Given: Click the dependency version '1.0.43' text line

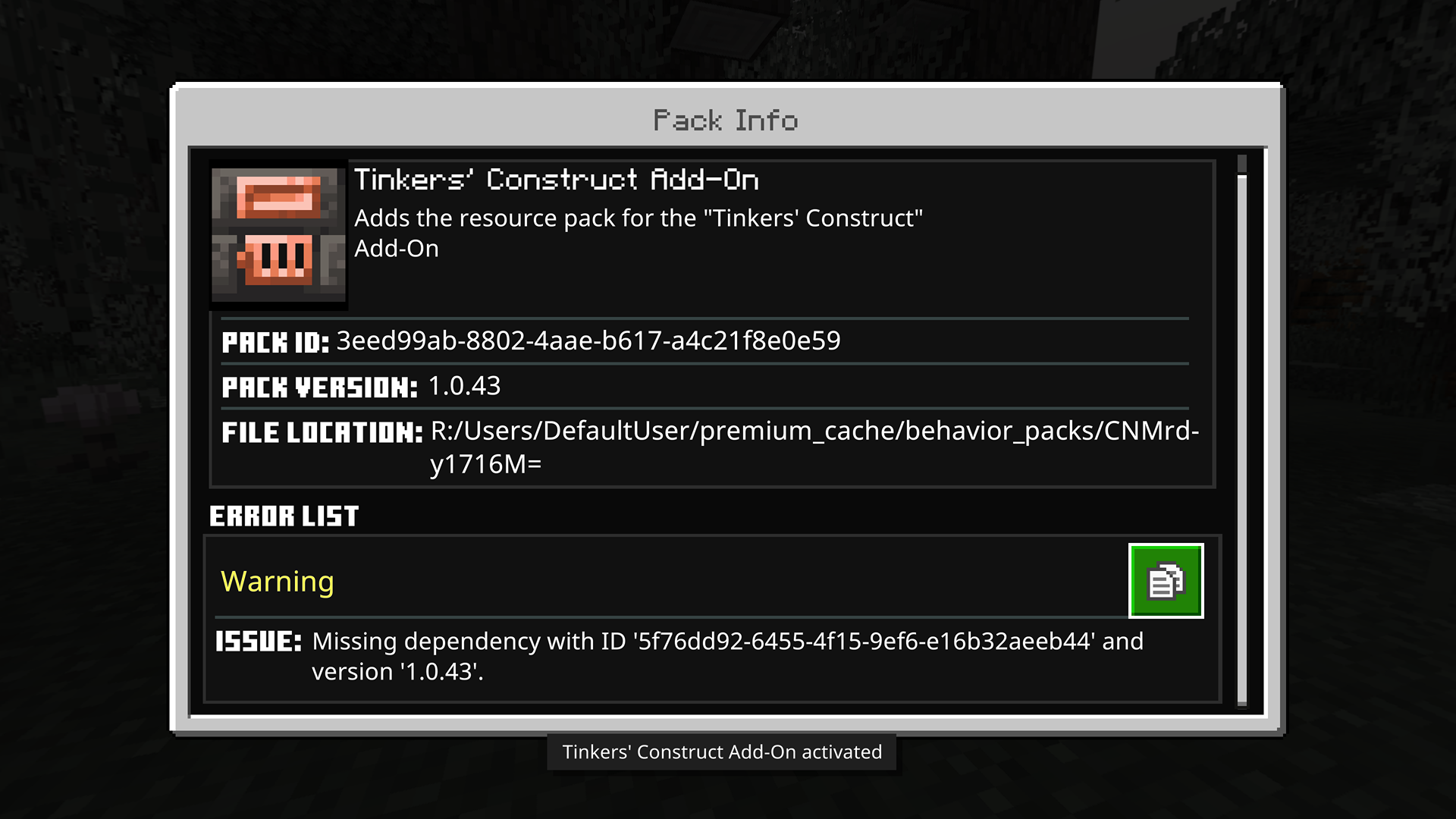Looking at the screenshot, I should (x=397, y=672).
